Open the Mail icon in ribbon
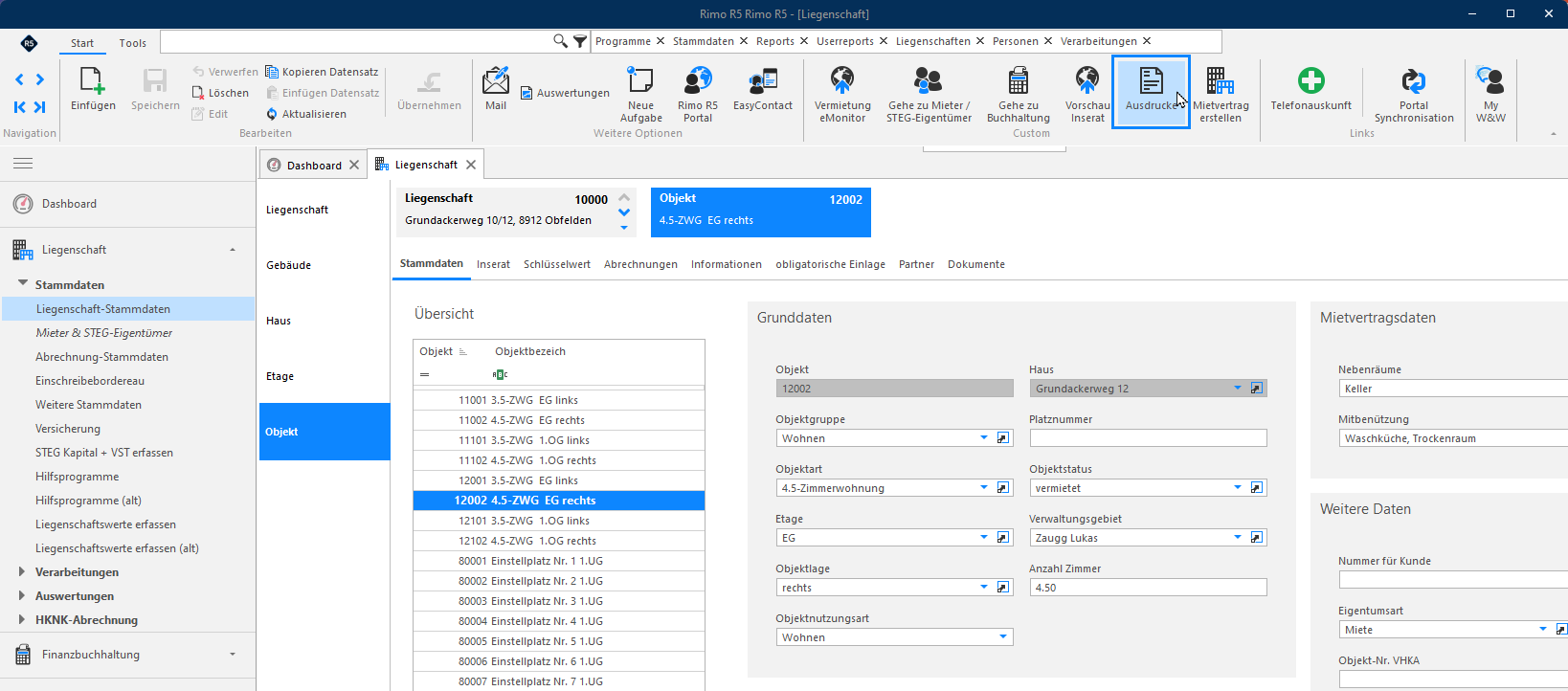The height and width of the screenshot is (691, 1568). (x=496, y=81)
